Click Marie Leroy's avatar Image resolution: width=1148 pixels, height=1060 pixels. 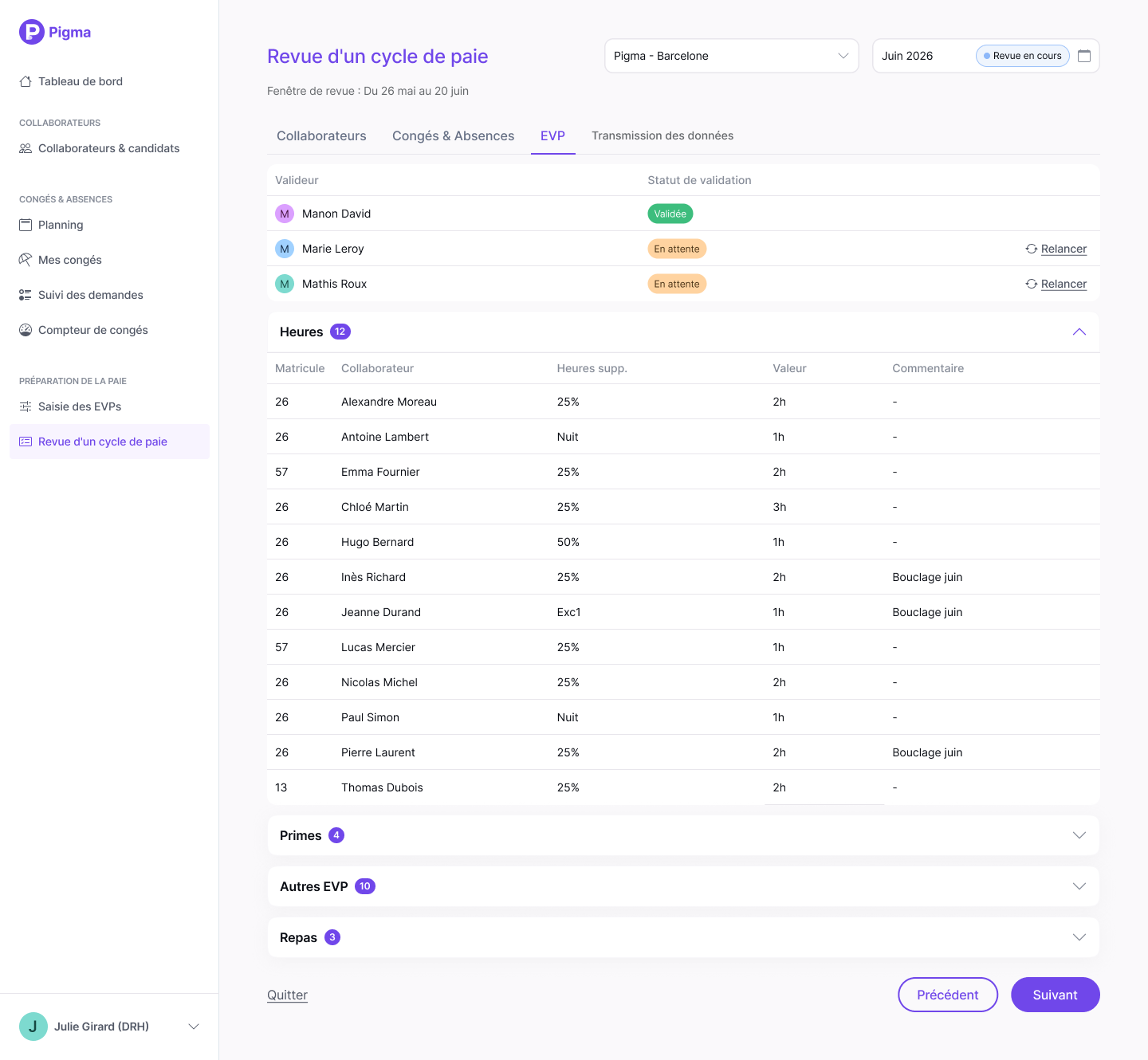point(285,249)
